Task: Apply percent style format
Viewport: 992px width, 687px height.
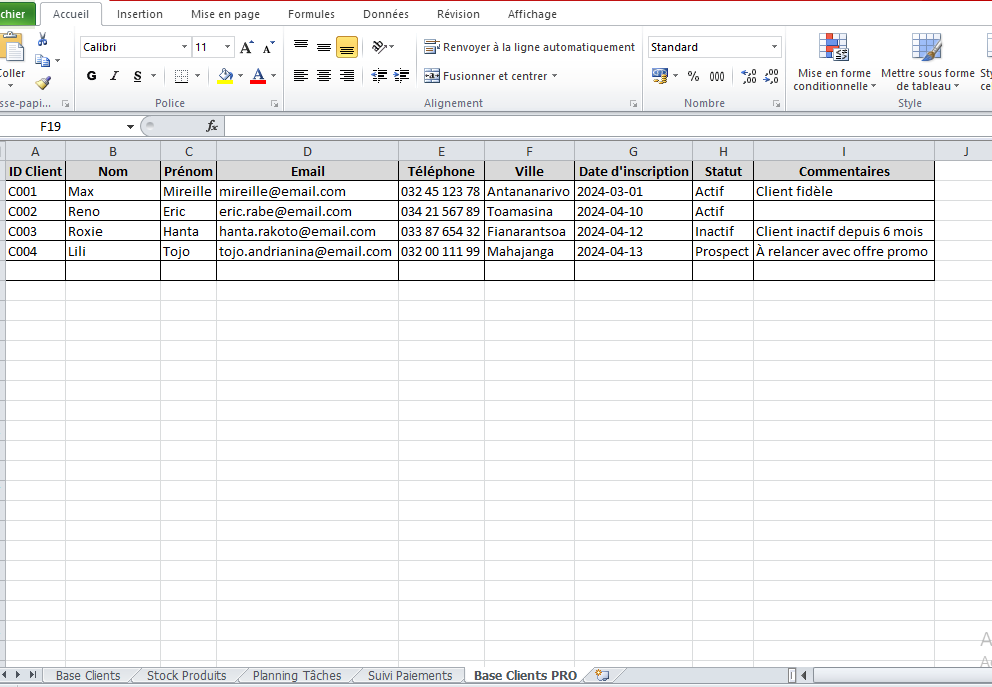Action: 693,77
